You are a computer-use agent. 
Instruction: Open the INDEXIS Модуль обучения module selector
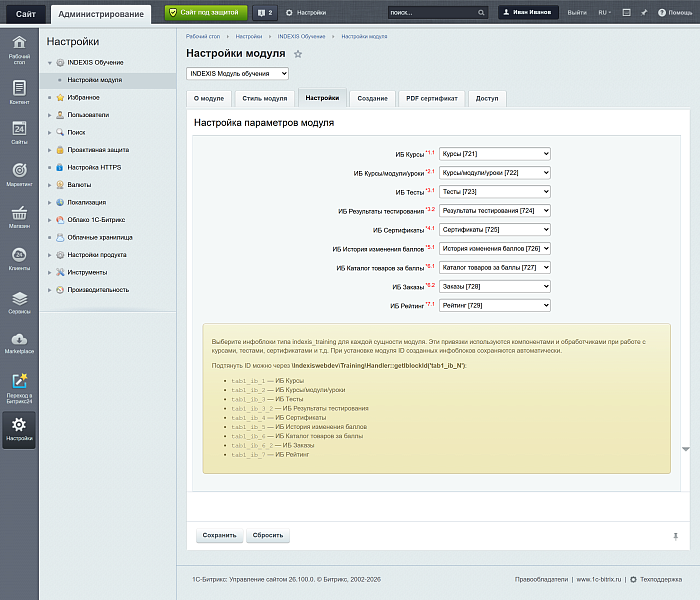[x=238, y=74]
